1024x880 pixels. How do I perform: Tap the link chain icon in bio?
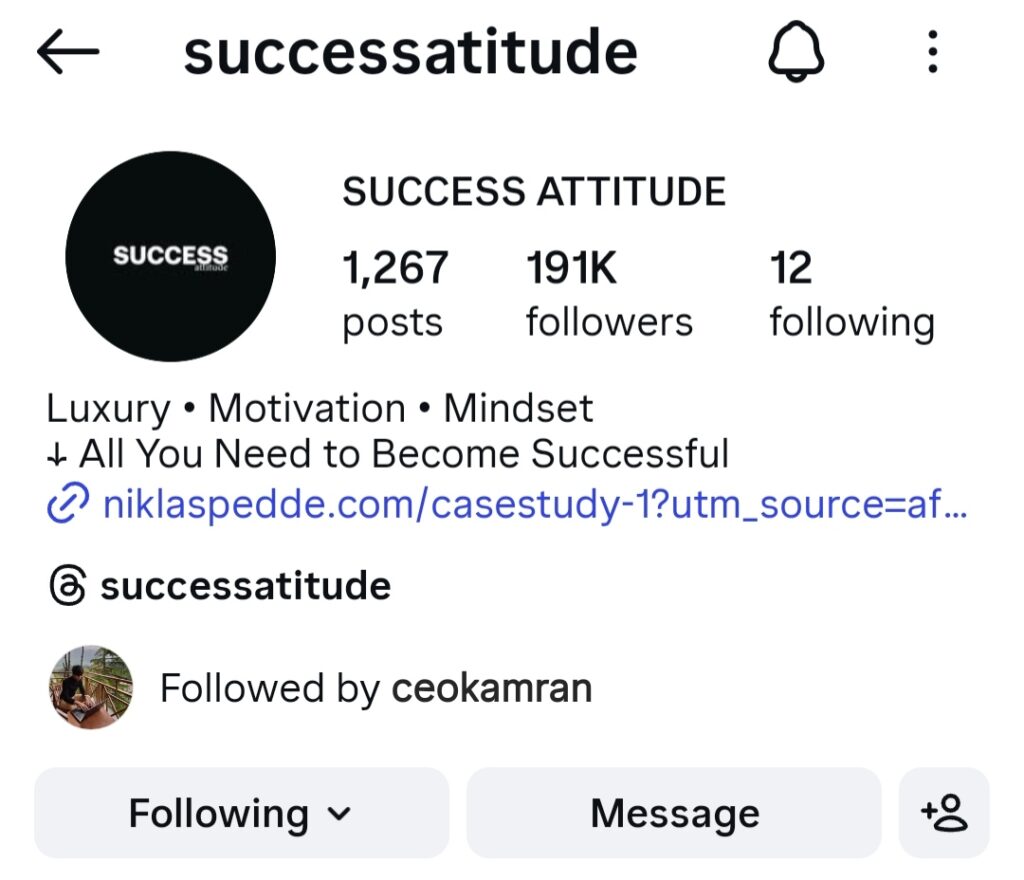tap(67, 506)
